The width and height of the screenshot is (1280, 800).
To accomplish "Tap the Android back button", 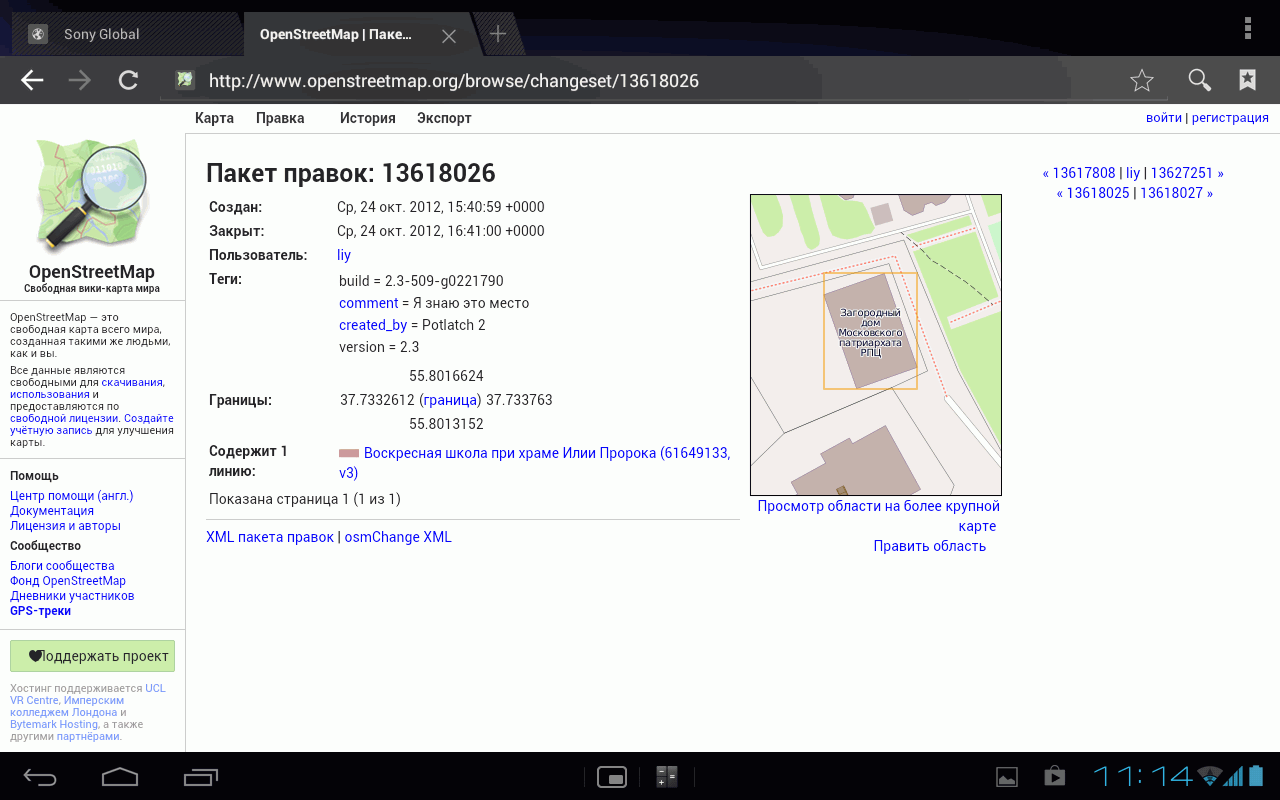I will click(x=41, y=776).
